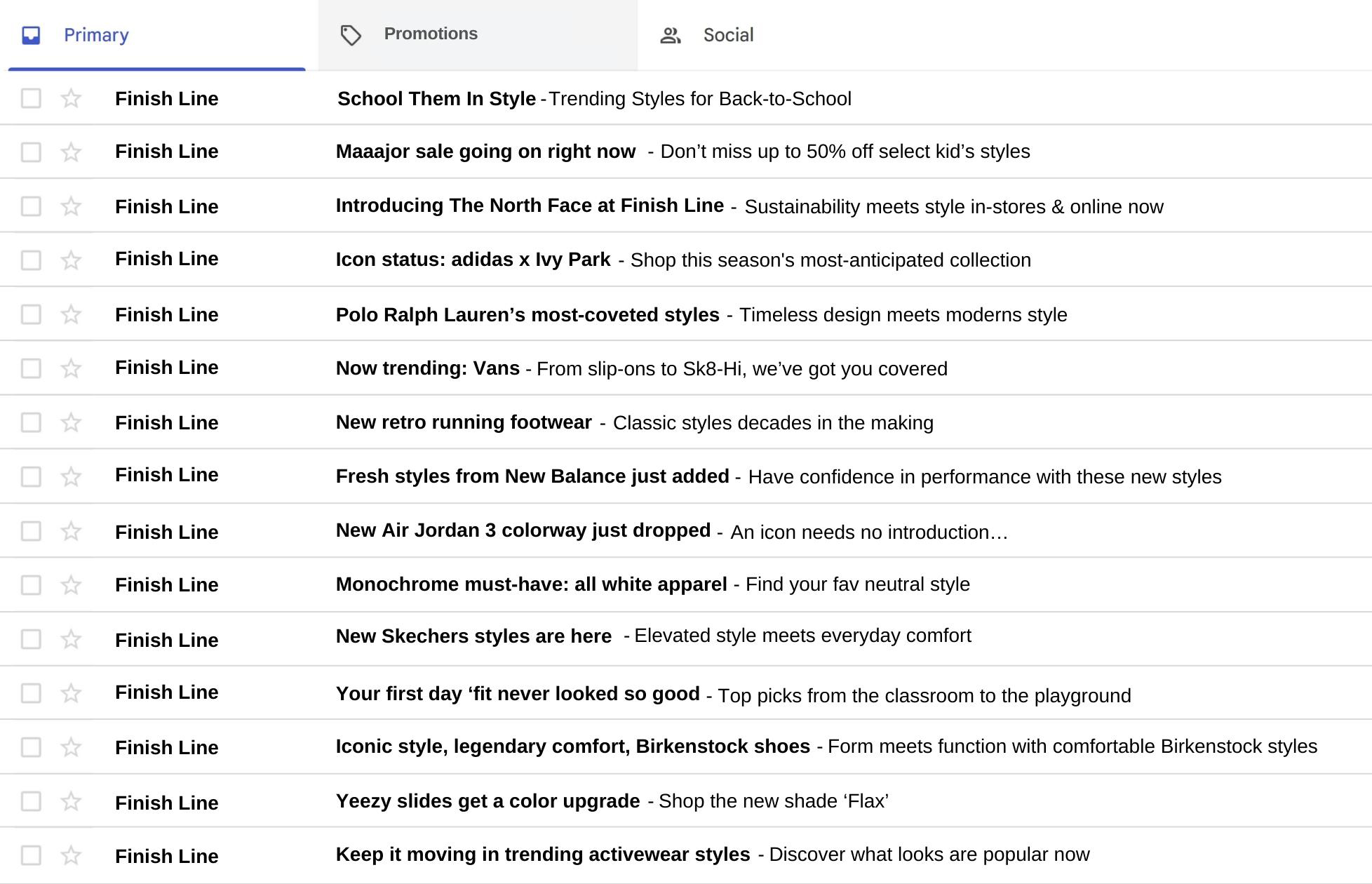Star the 'School Them In Style' email
Image resolution: width=1372 pixels, height=884 pixels.
(x=71, y=98)
